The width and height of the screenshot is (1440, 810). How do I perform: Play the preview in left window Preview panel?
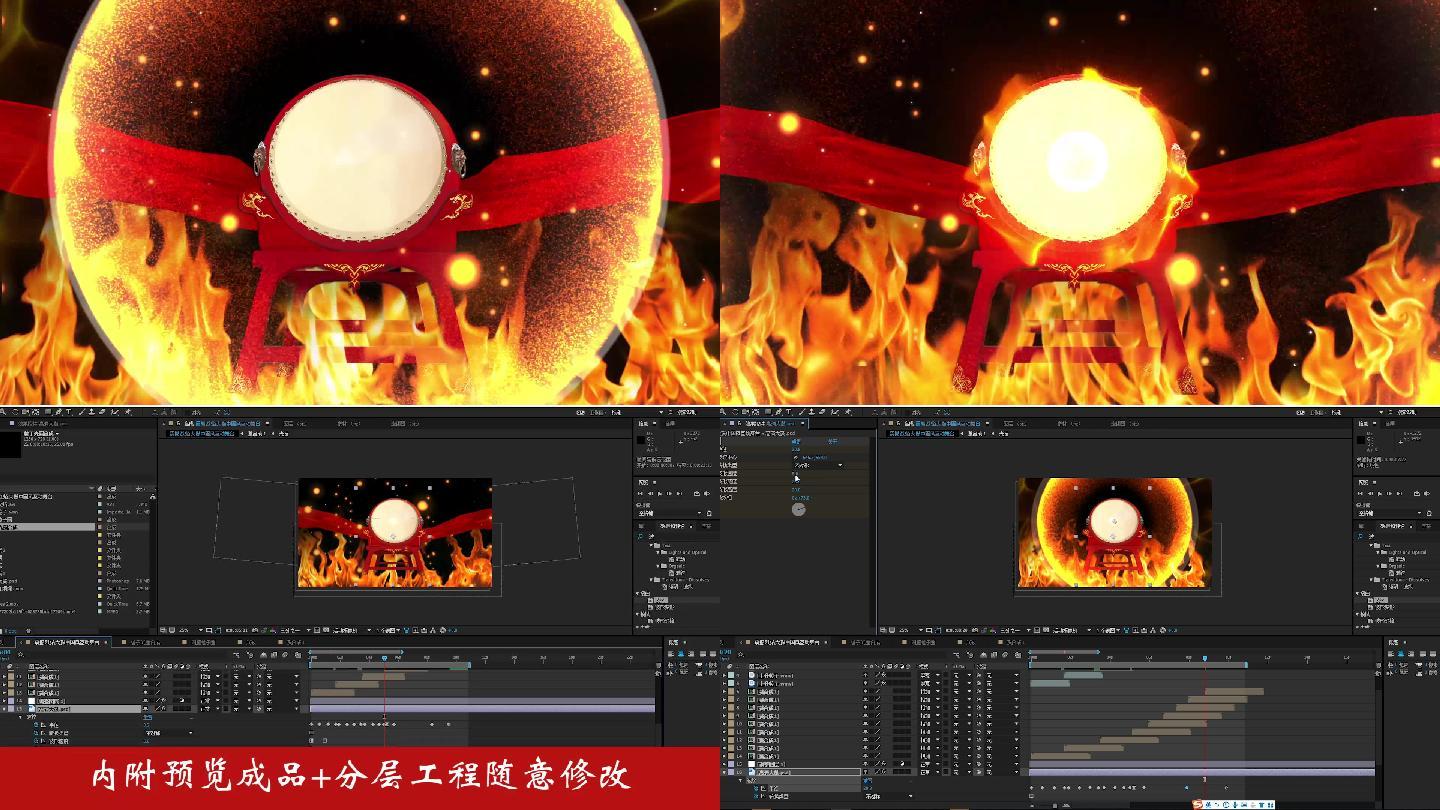(x=660, y=494)
